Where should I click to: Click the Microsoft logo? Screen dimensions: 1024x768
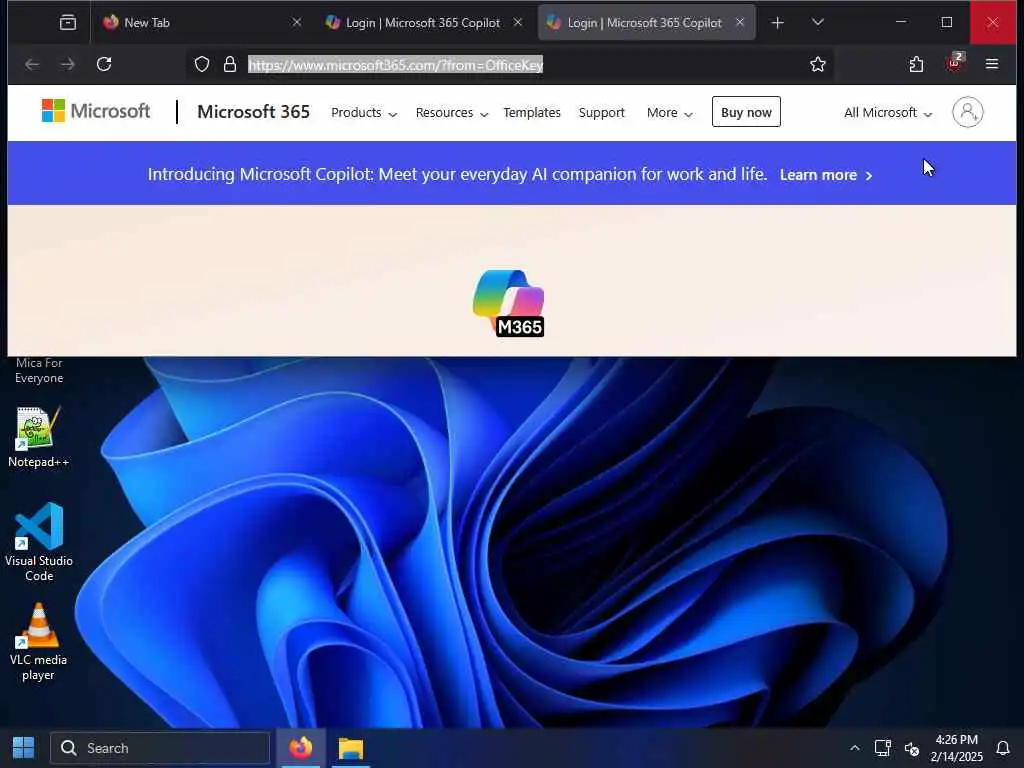coord(96,111)
